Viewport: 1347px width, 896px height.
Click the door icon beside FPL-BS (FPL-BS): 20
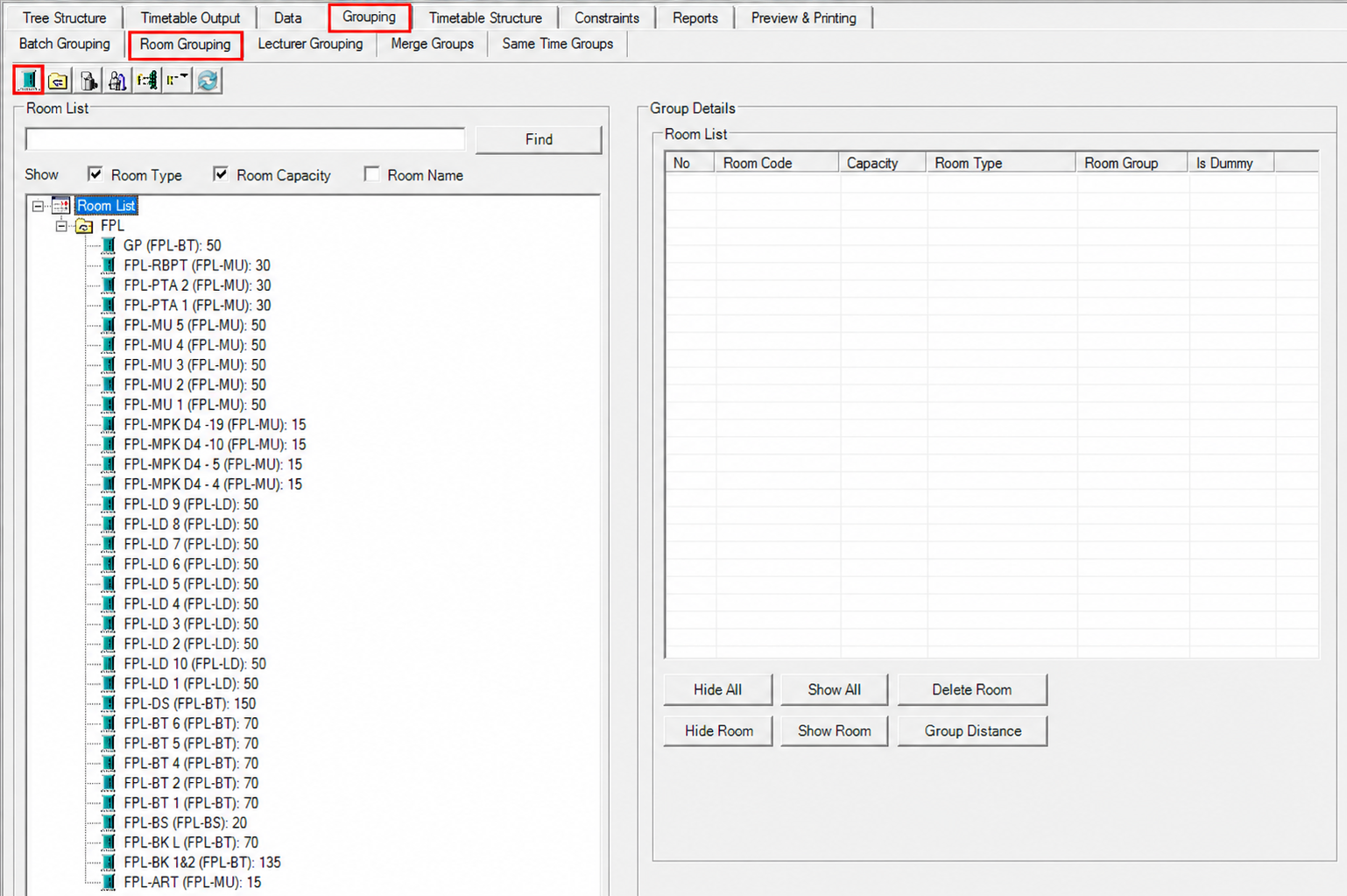pyautogui.click(x=109, y=823)
